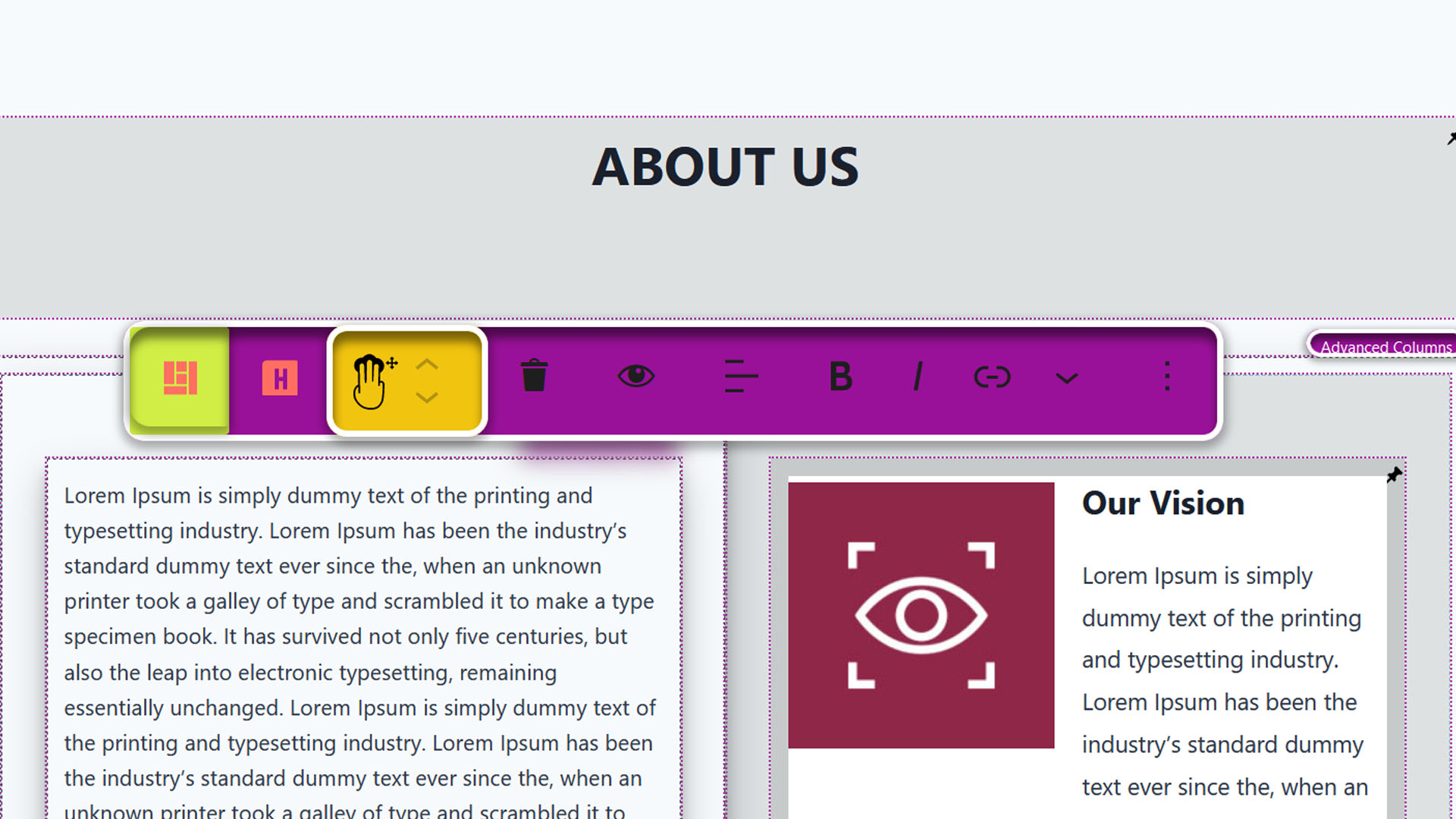Click the Our Vision description paragraph
This screenshot has height=819, width=1456.
(x=1225, y=681)
